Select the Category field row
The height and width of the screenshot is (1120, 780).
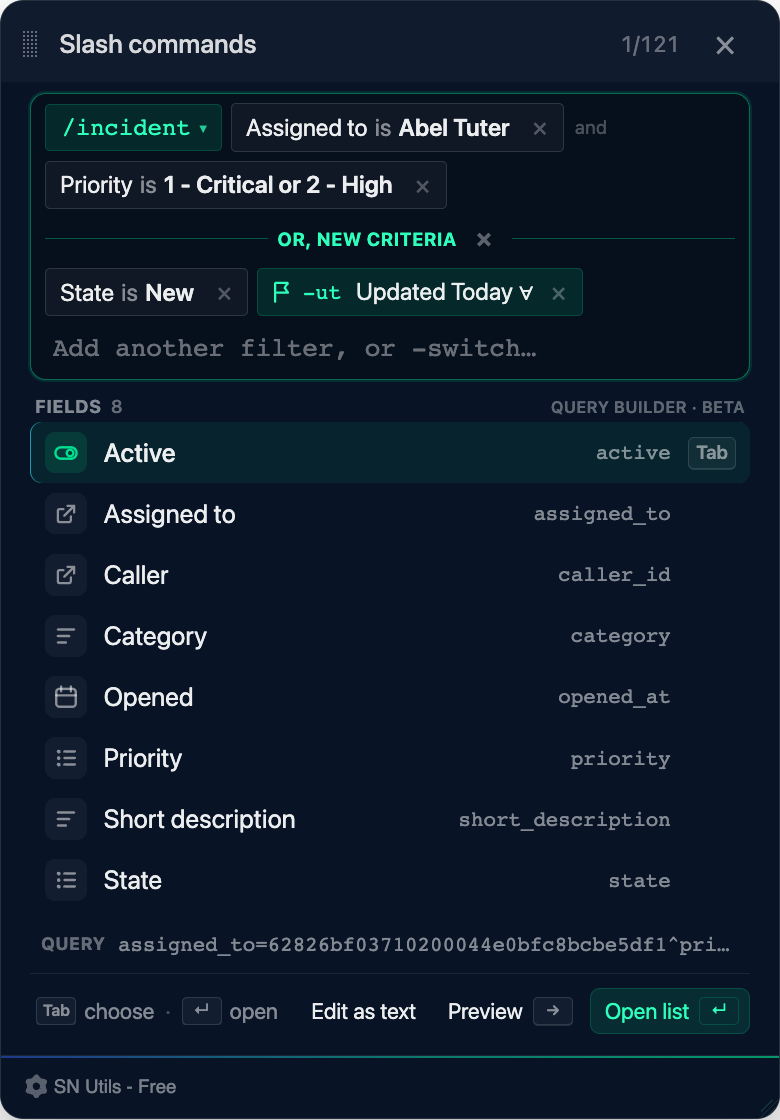point(390,636)
